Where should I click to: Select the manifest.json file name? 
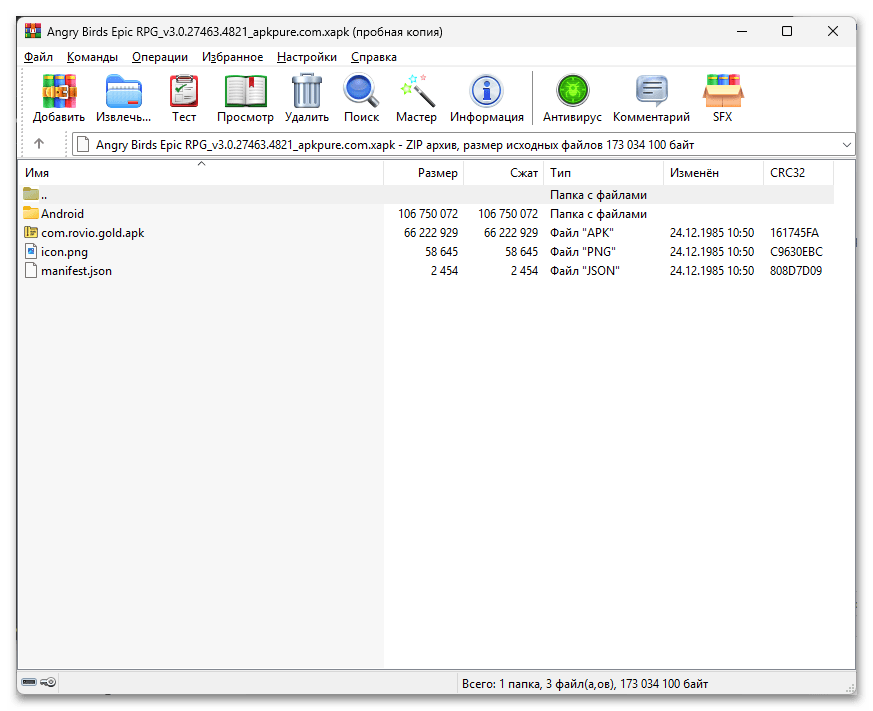pyautogui.click(x=76, y=271)
